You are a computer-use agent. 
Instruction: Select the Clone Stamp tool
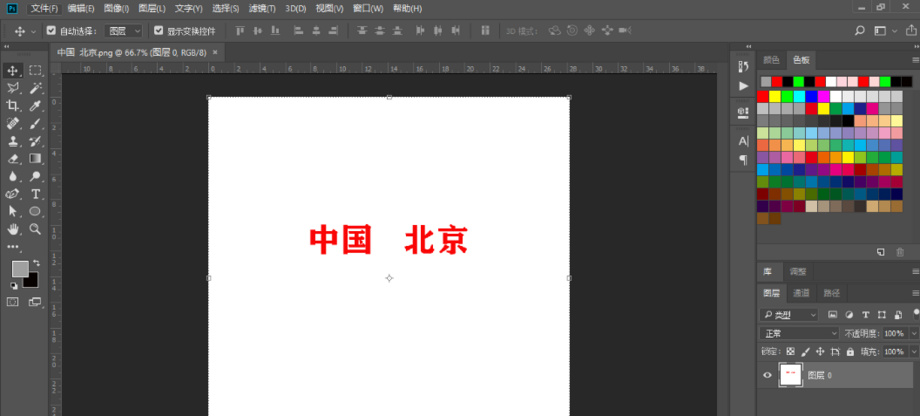[13, 141]
